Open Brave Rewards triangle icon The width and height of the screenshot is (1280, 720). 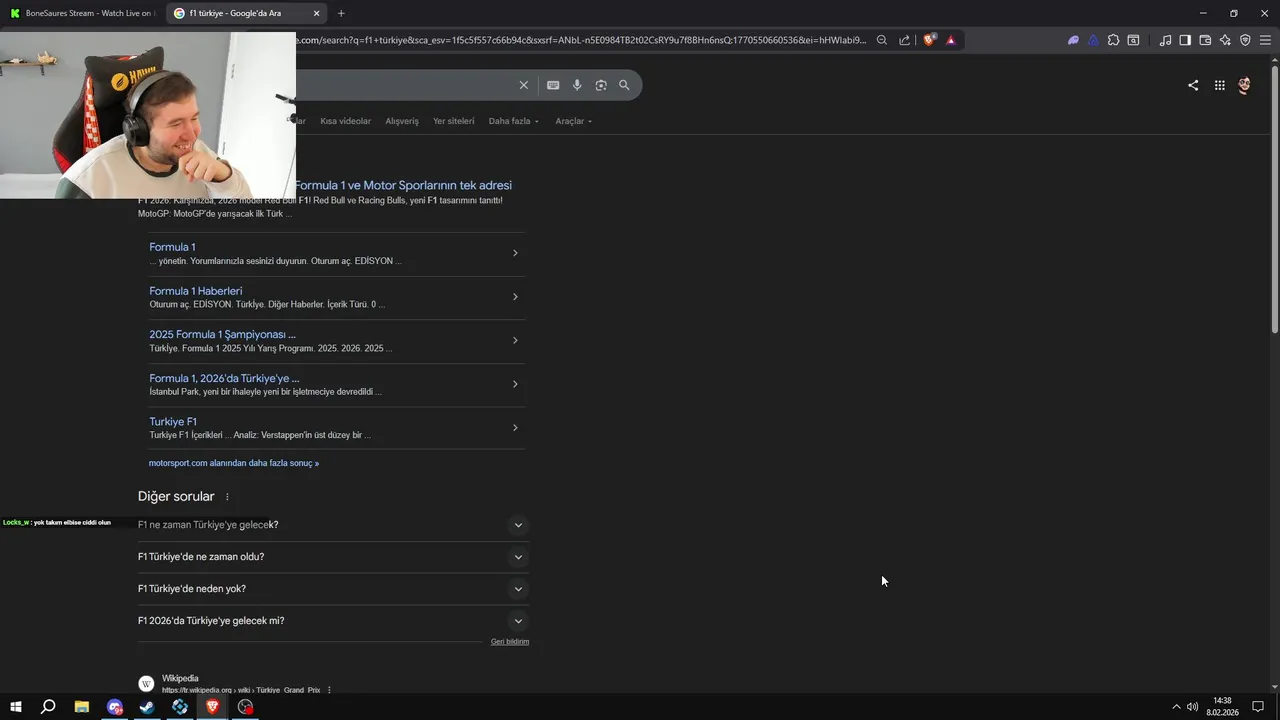[951, 40]
